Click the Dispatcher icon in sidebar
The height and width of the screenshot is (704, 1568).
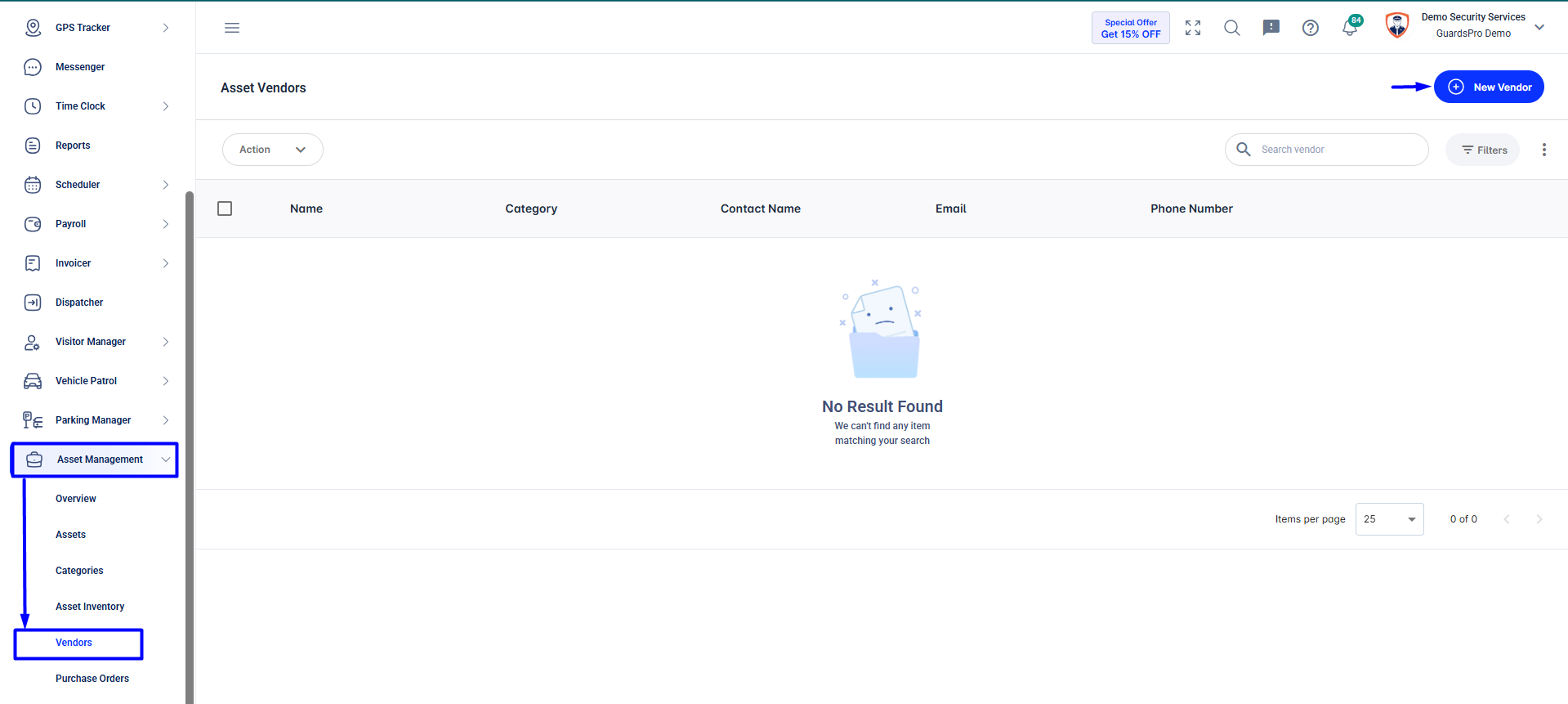click(33, 303)
